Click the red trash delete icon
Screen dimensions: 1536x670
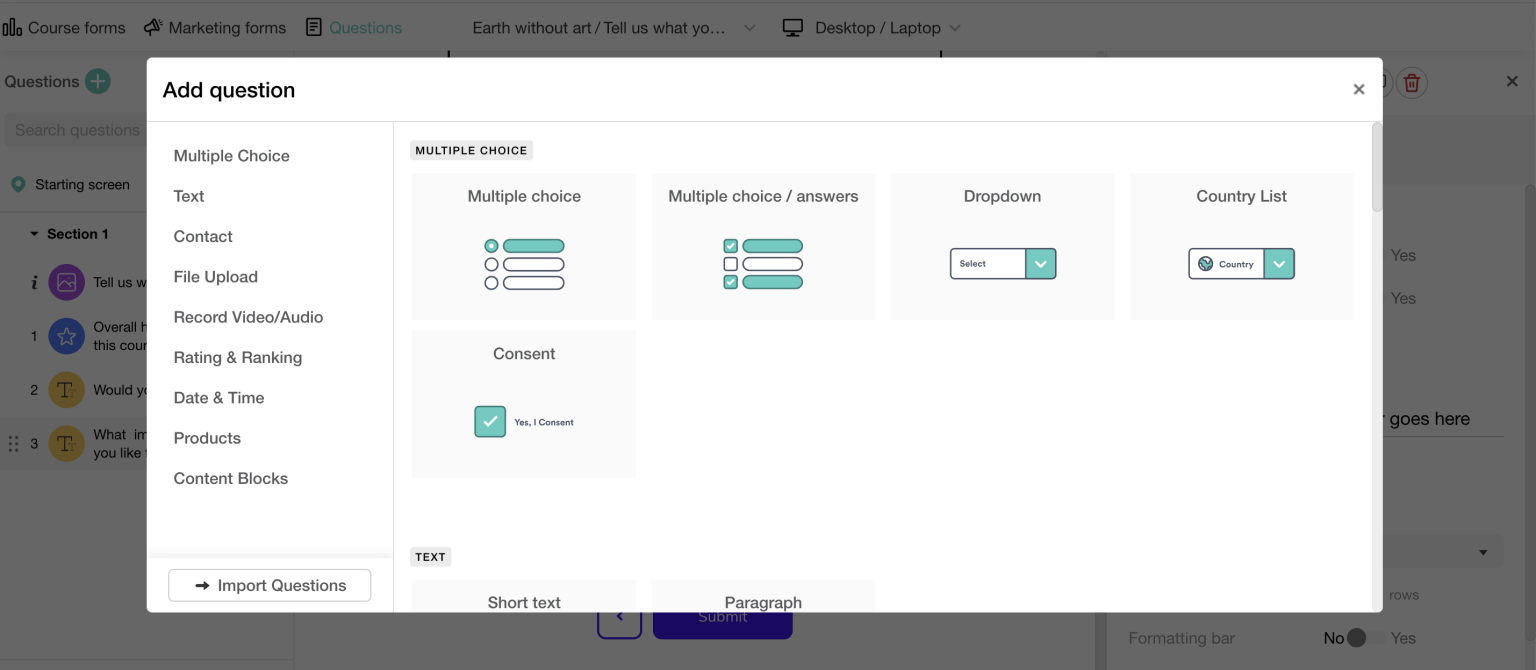pos(1411,82)
